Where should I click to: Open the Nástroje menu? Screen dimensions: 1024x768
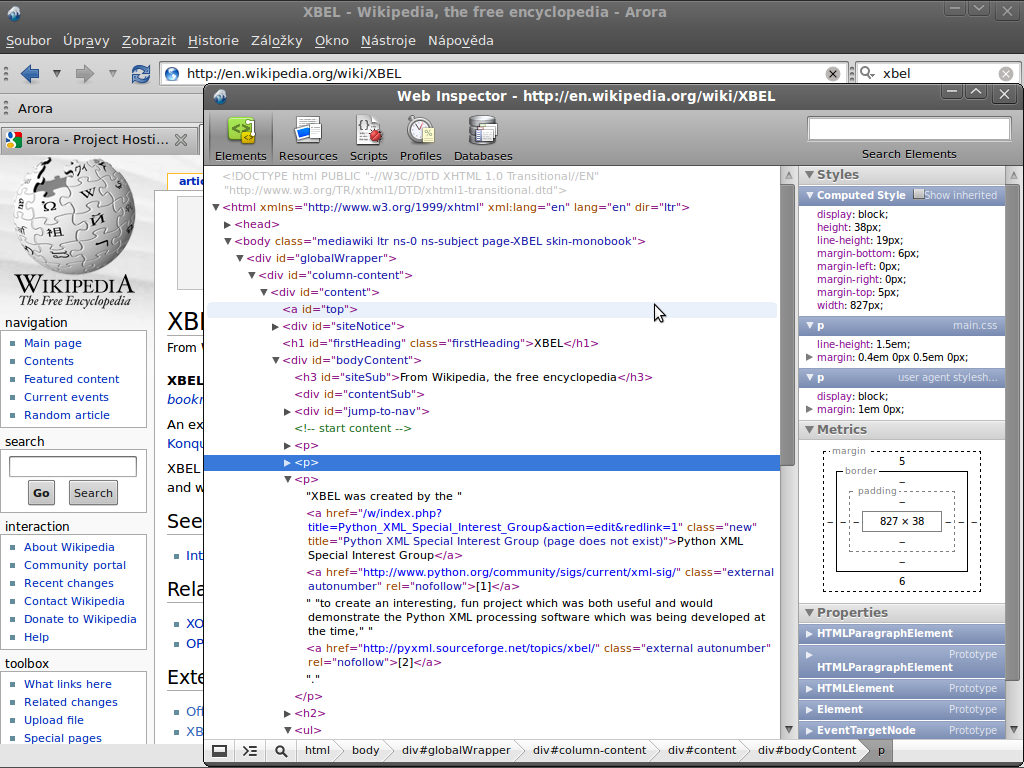point(388,40)
